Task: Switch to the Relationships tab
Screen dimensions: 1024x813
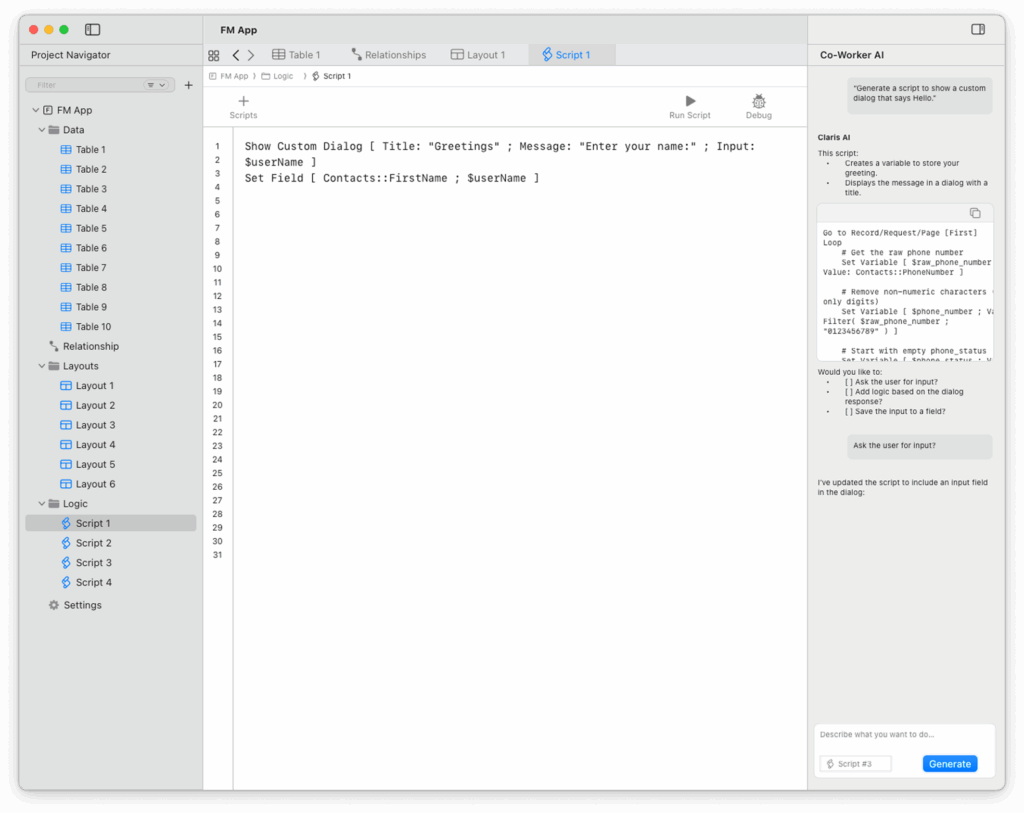Action: point(388,55)
